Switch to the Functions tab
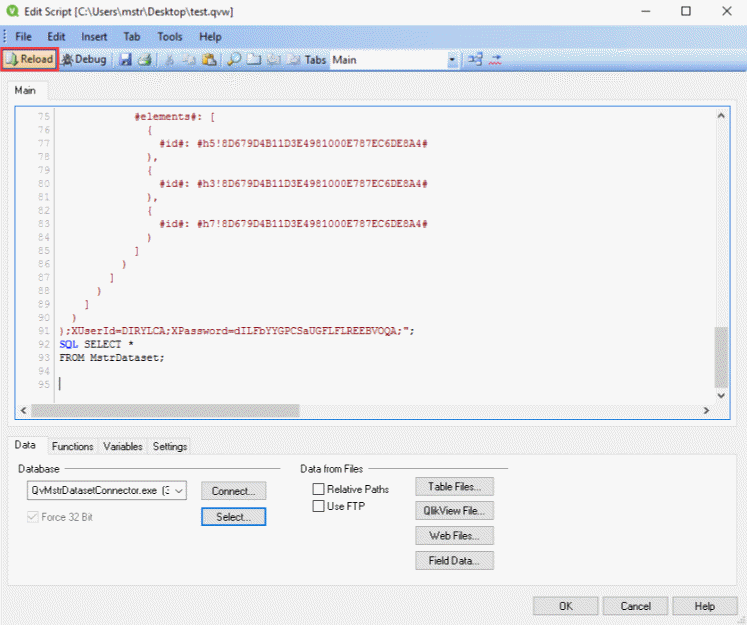 click(x=73, y=446)
